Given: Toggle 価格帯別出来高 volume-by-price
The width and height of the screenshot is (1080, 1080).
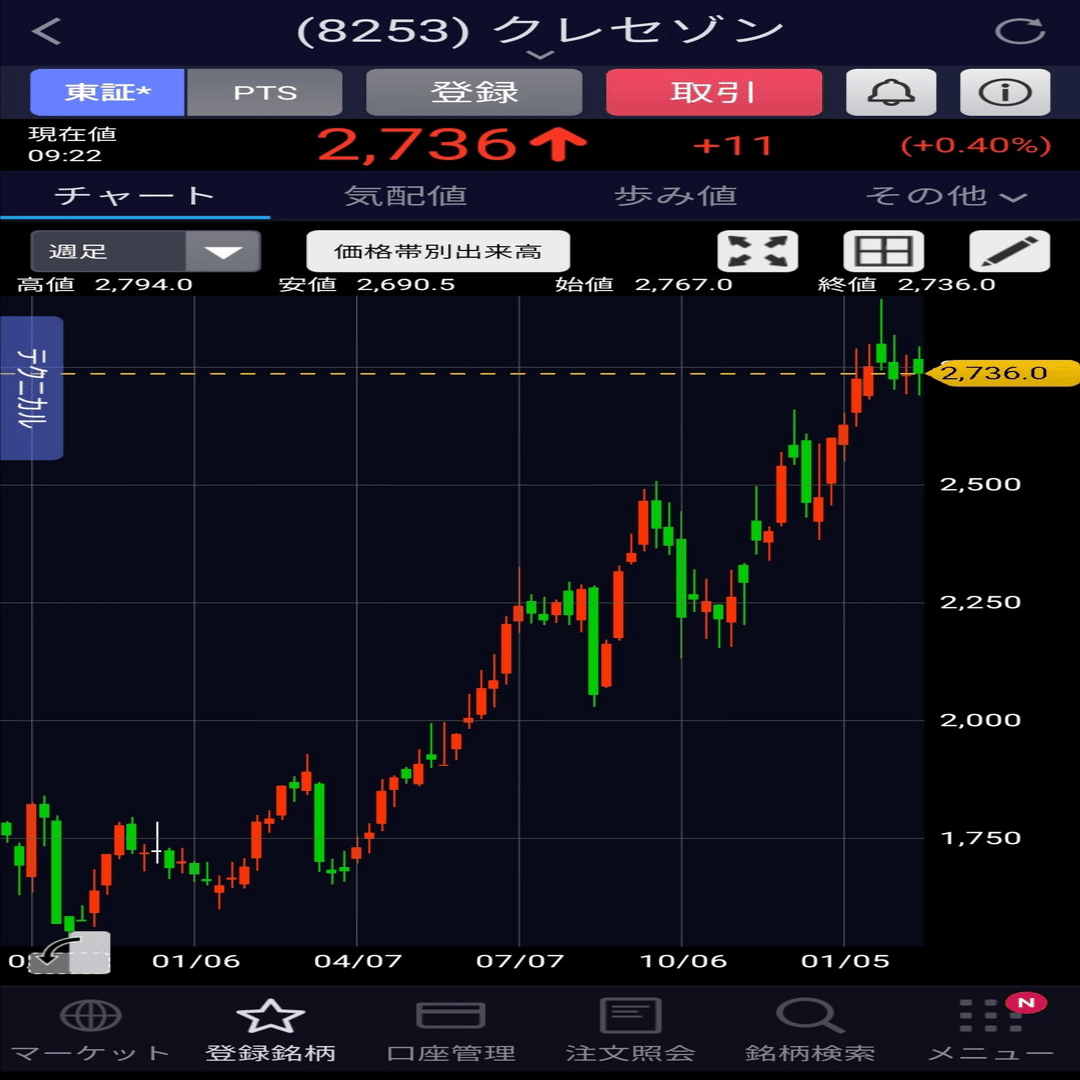Looking at the screenshot, I should [x=438, y=251].
